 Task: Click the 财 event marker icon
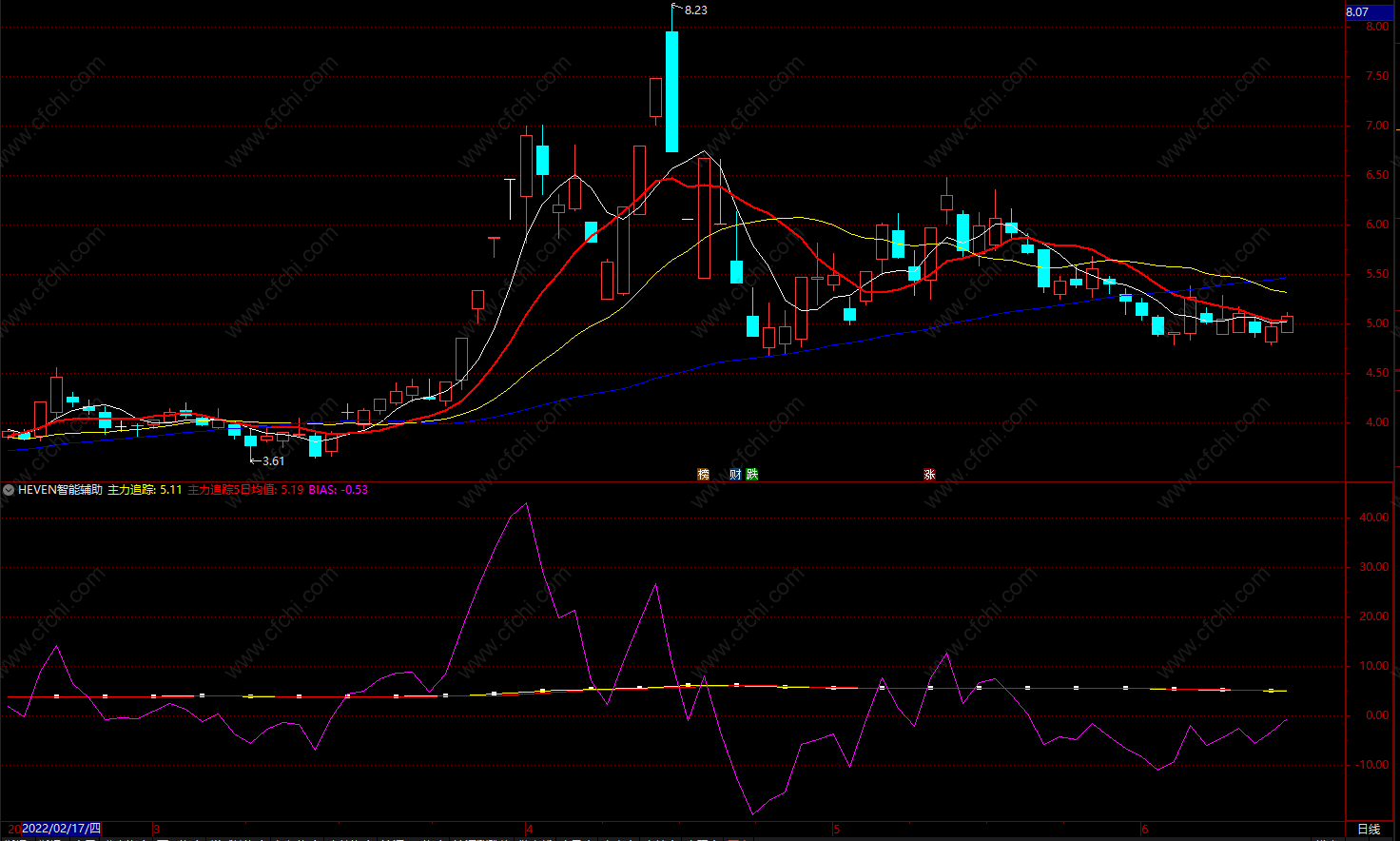tap(735, 474)
